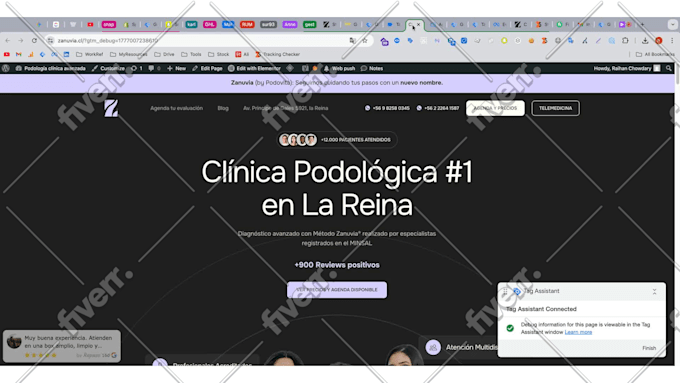Click the Tag Assistant drag handle icon

[x=505, y=291]
